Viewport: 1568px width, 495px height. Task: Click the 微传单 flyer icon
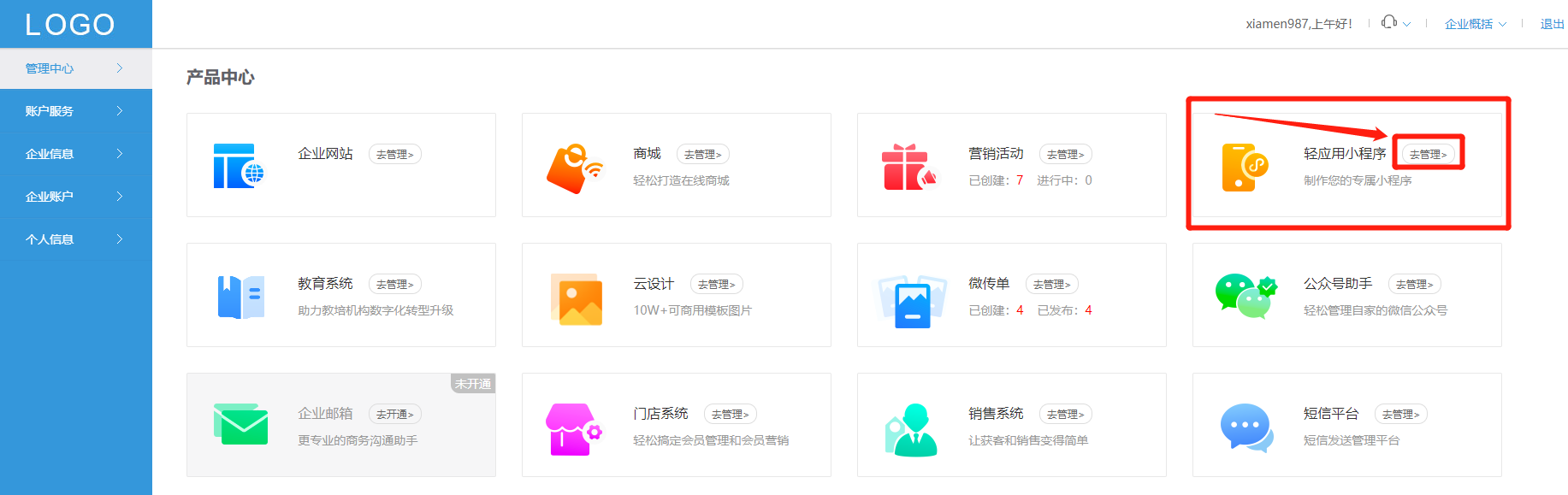912,301
